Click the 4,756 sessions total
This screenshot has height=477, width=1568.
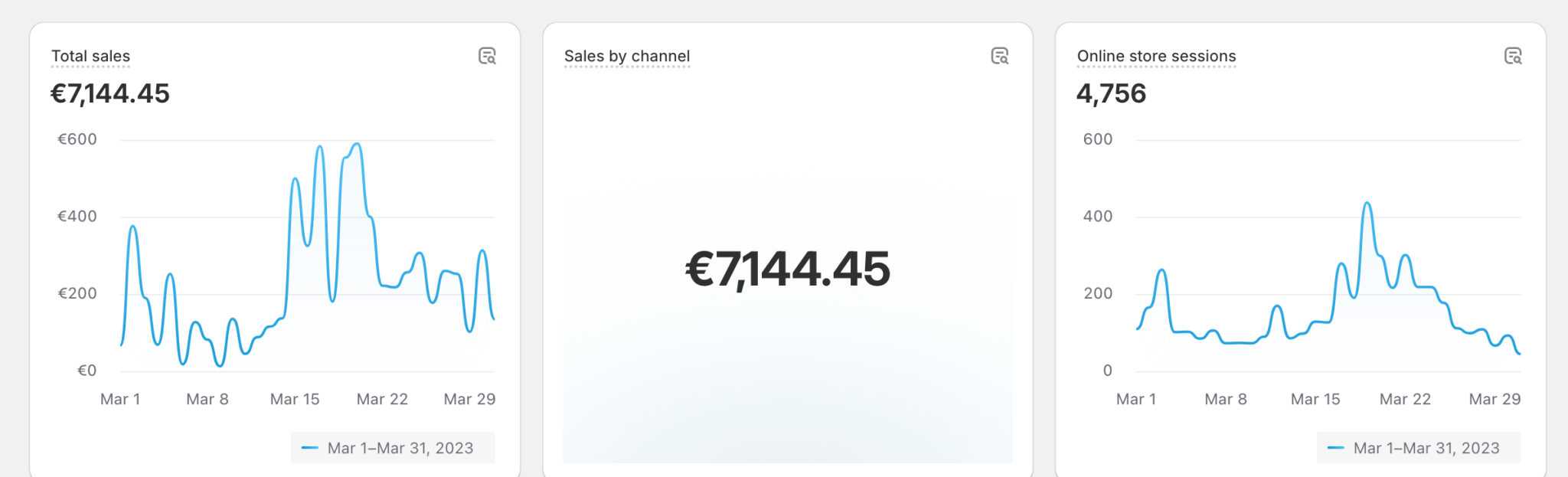click(x=1111, y=93)
